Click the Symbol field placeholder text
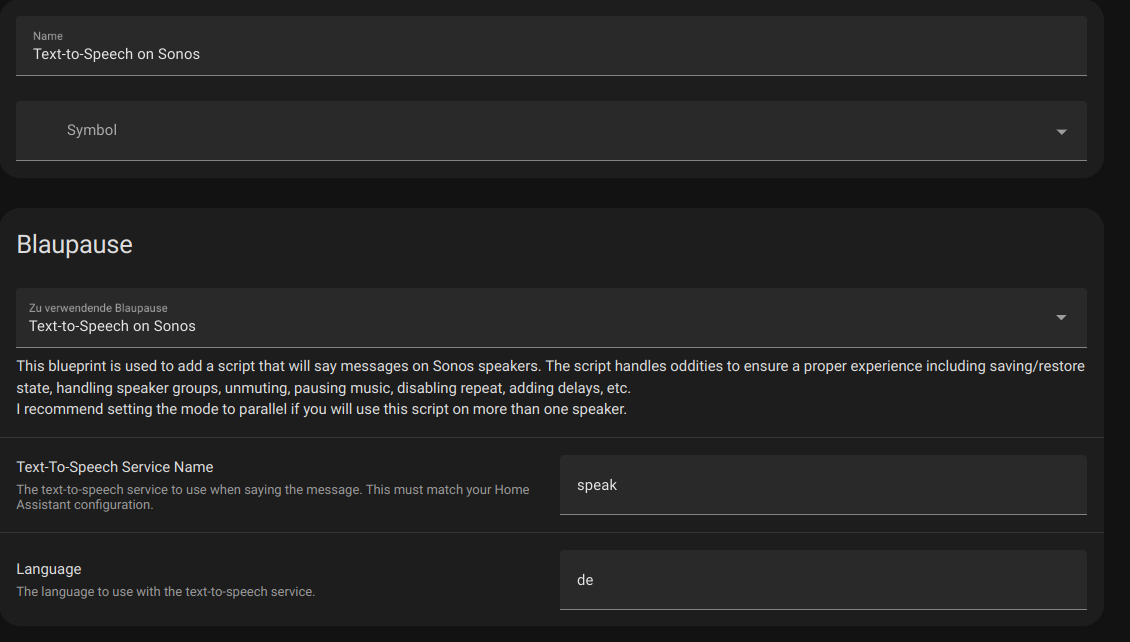The width and height of the screenshot is (1130, 642). point(91,129)
